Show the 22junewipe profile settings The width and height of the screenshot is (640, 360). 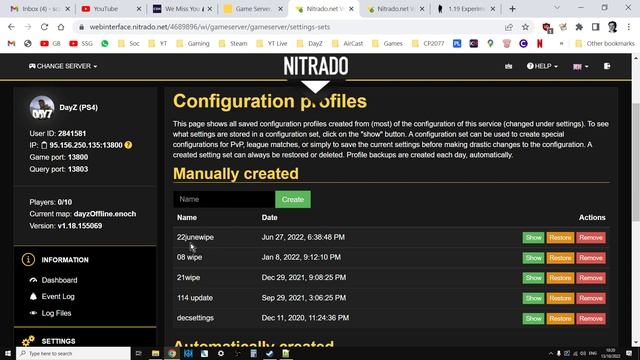[533, 238]
